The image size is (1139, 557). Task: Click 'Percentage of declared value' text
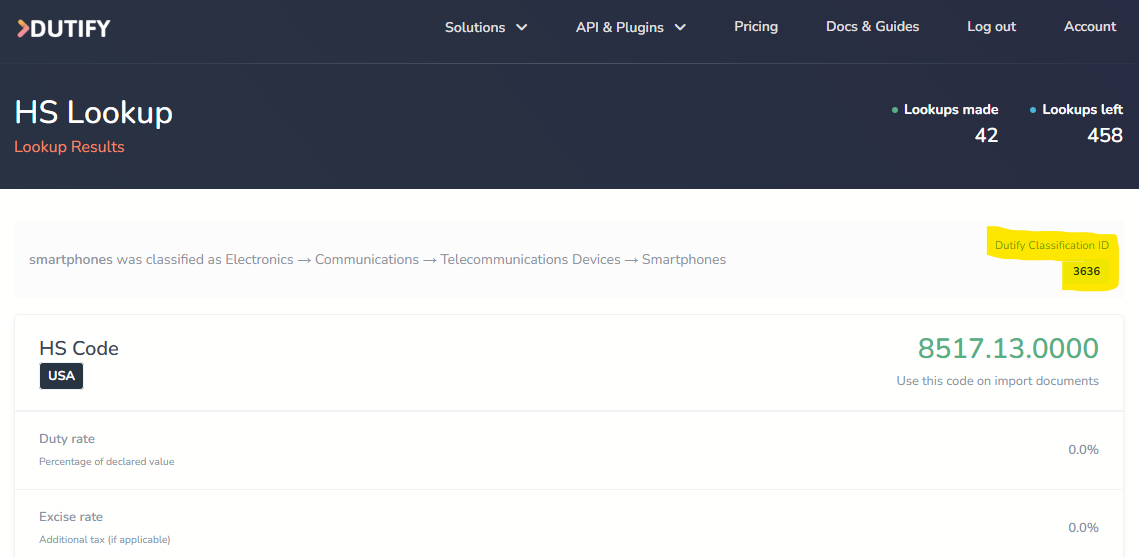coord(107,461)
